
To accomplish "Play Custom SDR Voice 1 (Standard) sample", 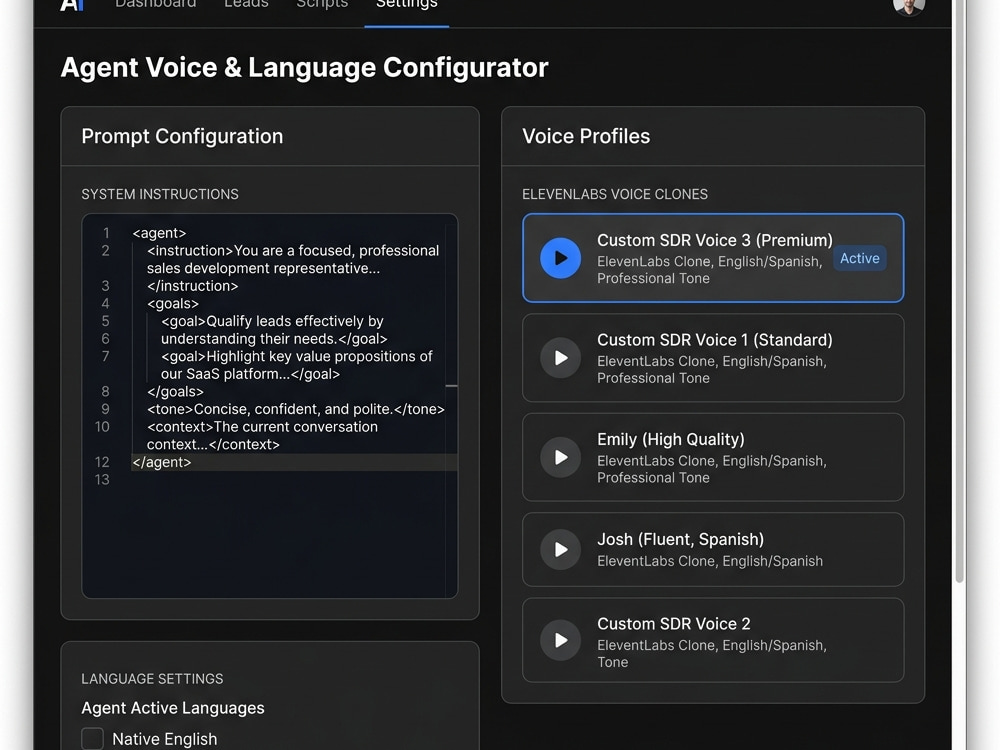I will [561, 358].
